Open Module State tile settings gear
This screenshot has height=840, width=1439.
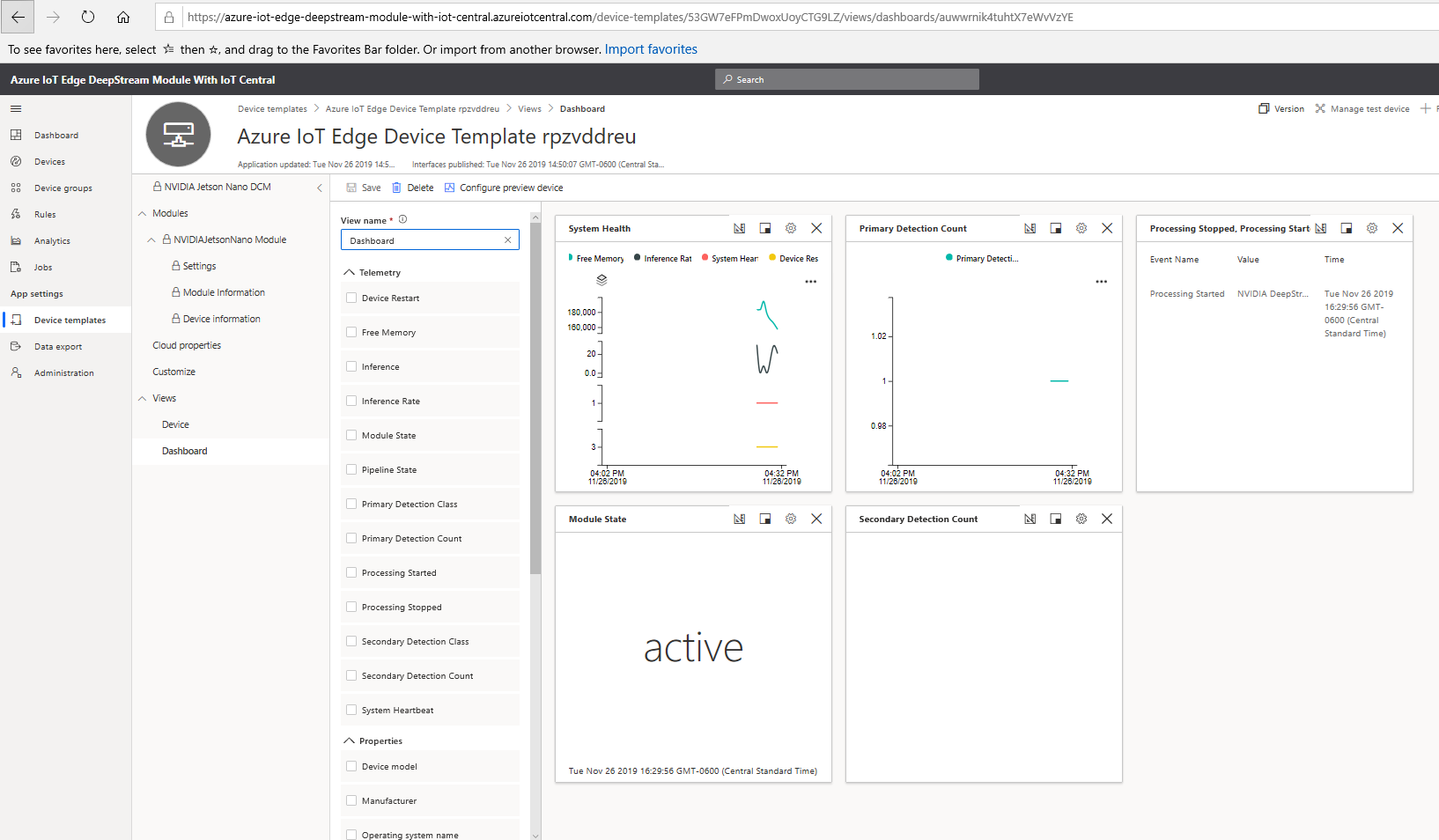pos(791,519)
